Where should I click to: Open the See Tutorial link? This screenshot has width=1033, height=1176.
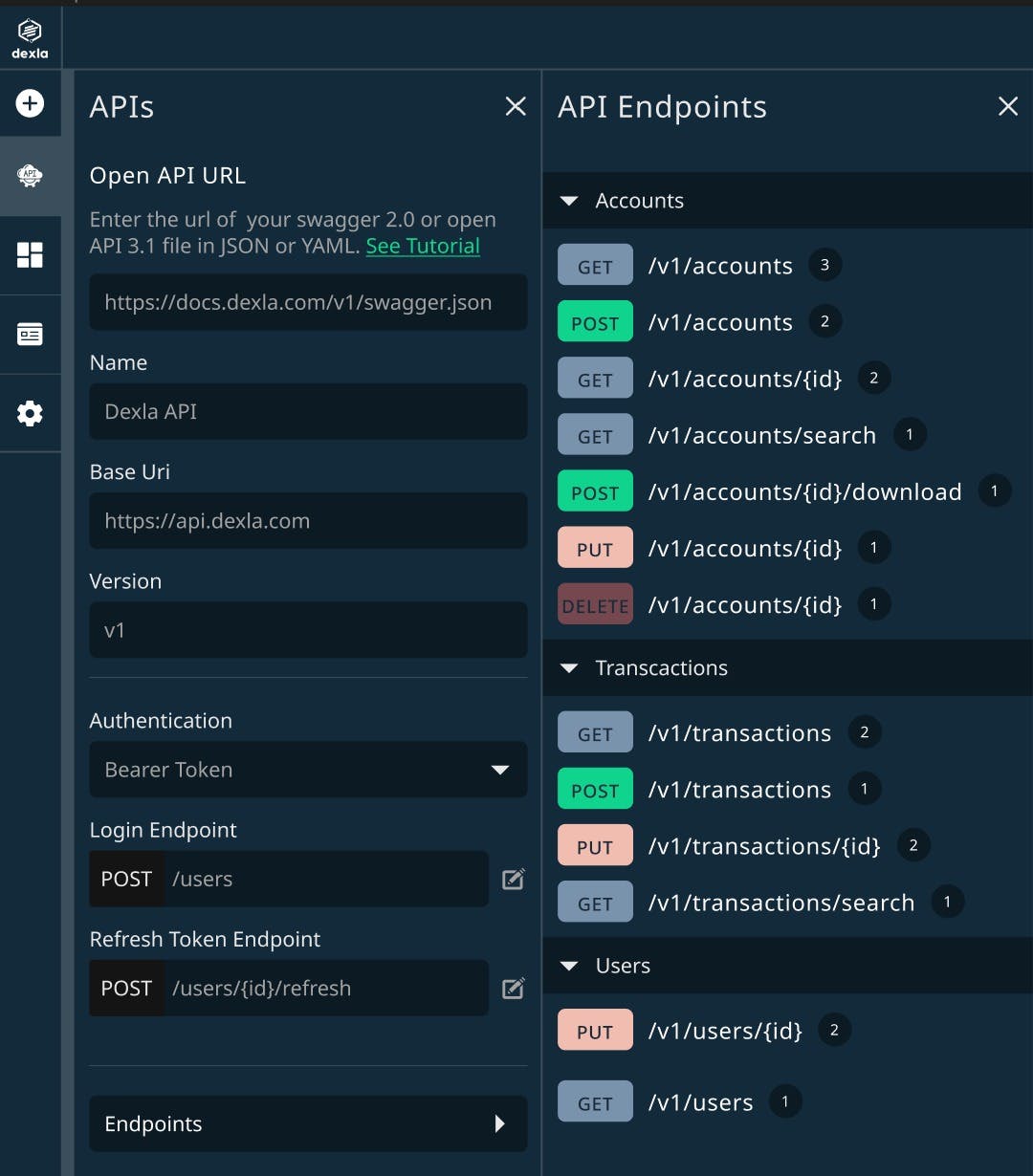pyautogui.click(x=423, y=246)
